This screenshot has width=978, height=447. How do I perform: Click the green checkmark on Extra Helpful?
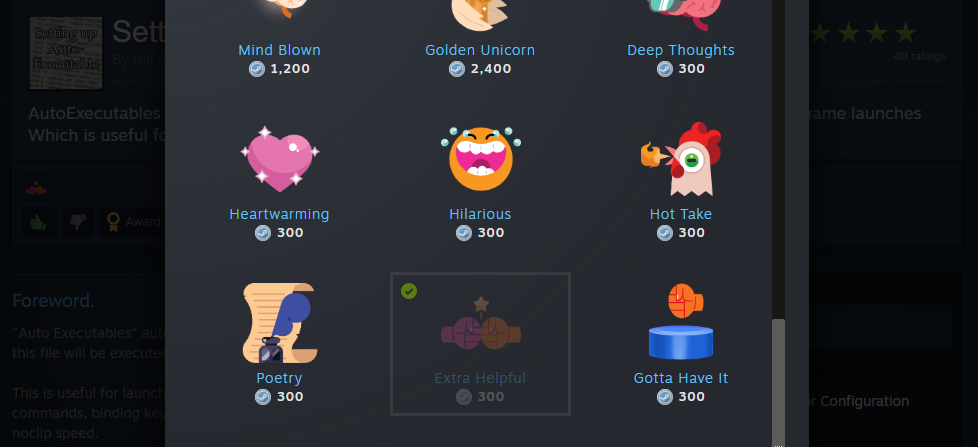click(409, 291)
